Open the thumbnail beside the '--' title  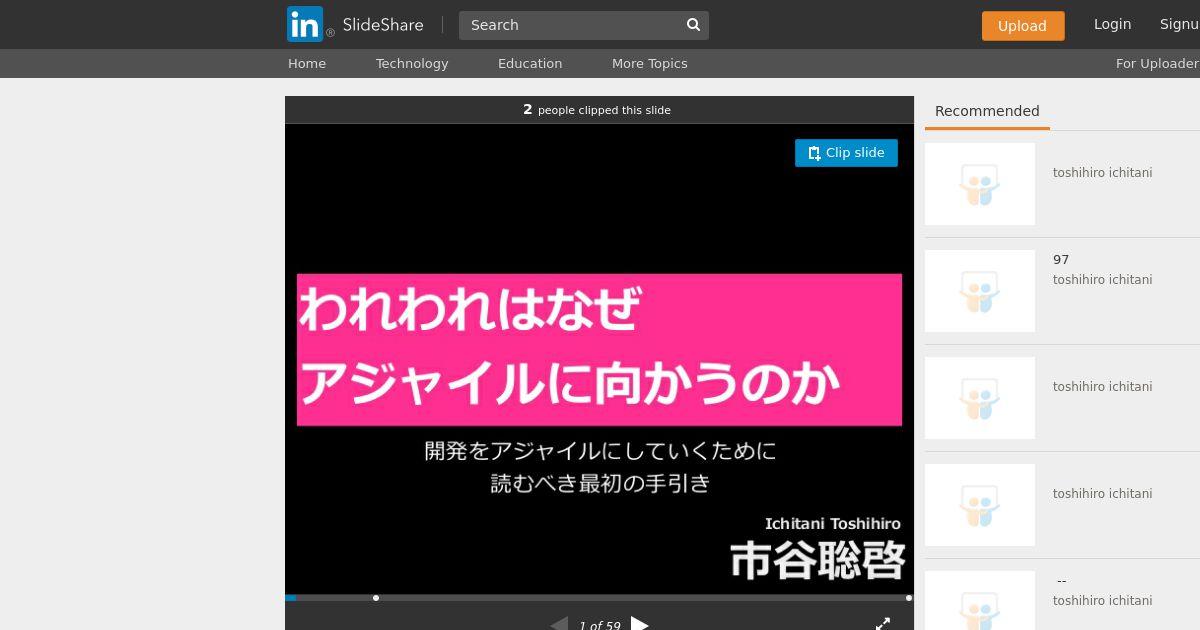point(980,600)
